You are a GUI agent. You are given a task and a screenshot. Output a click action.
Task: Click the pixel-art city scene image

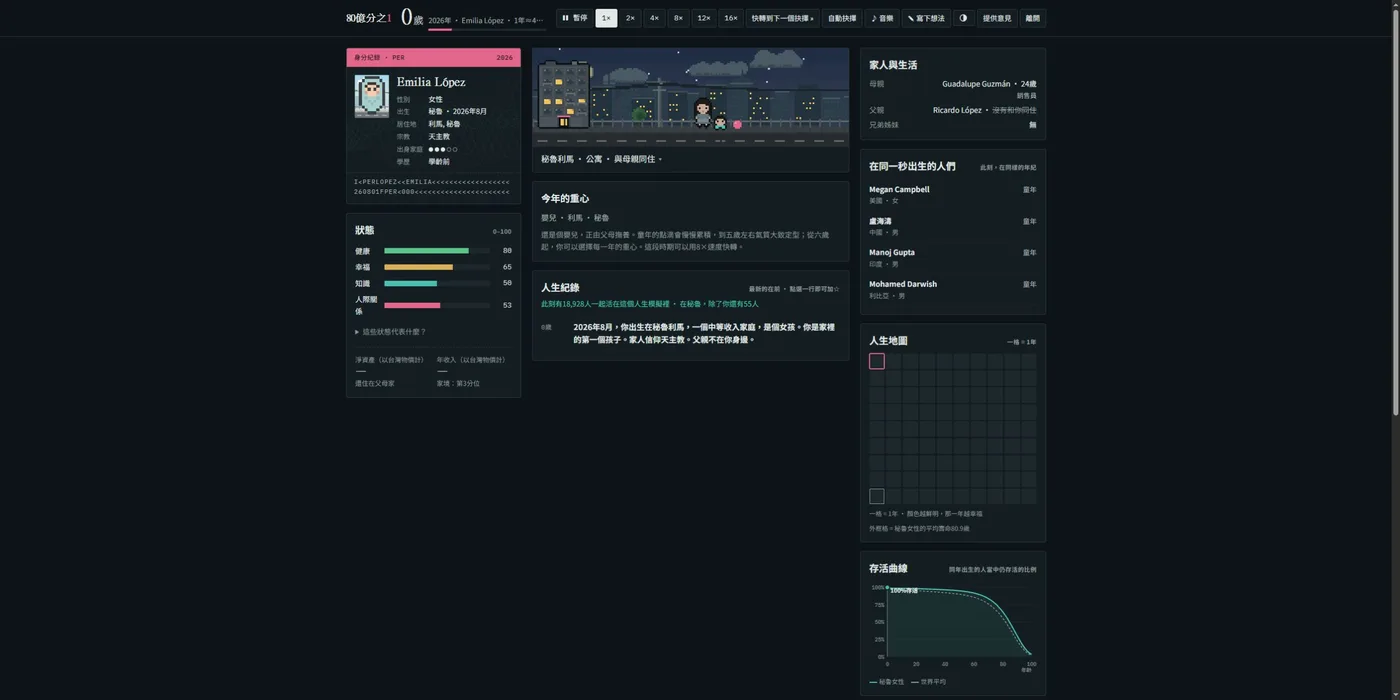(x=690, y=97)
